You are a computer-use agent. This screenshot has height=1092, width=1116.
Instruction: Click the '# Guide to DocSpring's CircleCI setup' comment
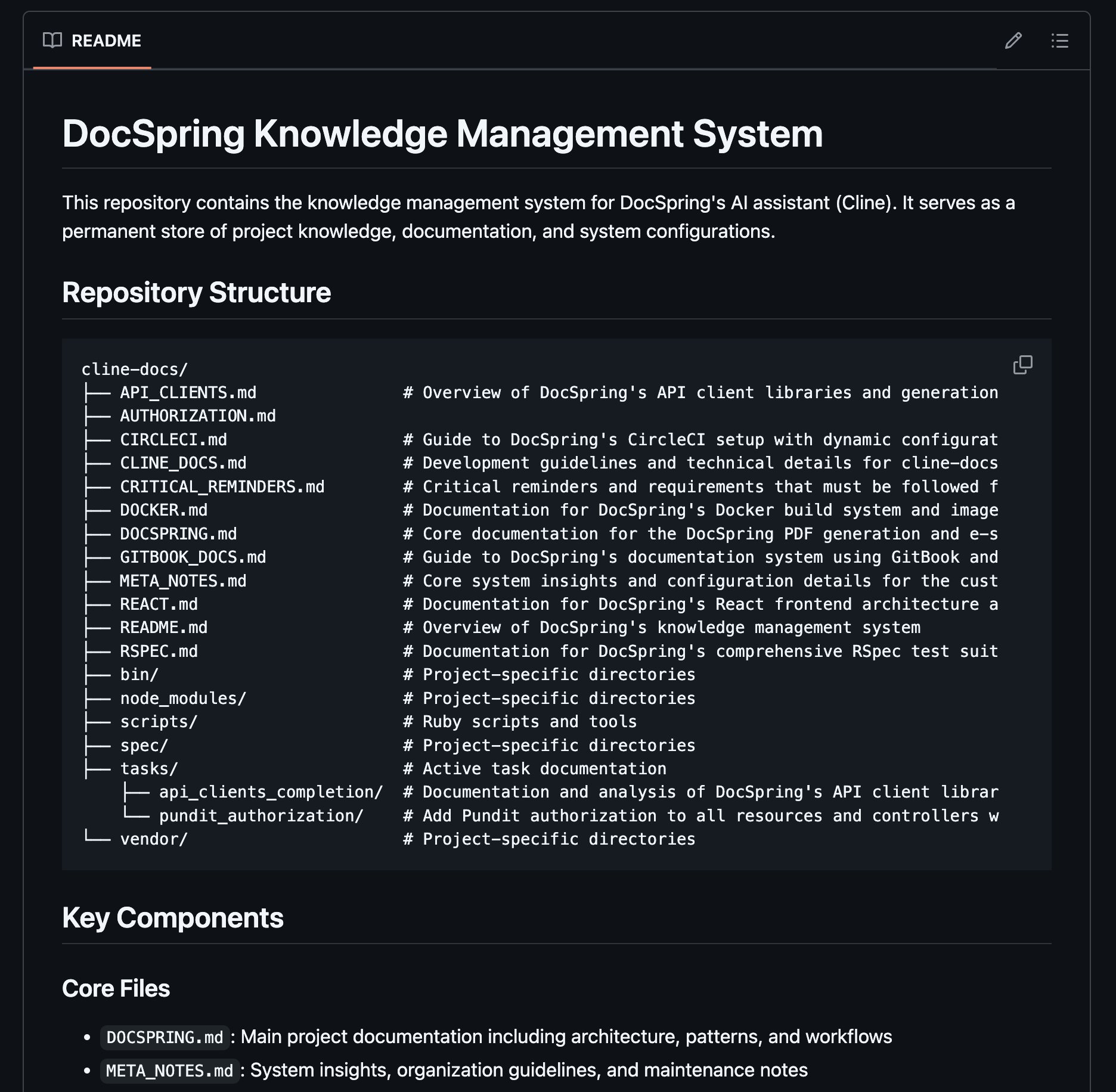(x=700, y=440)
